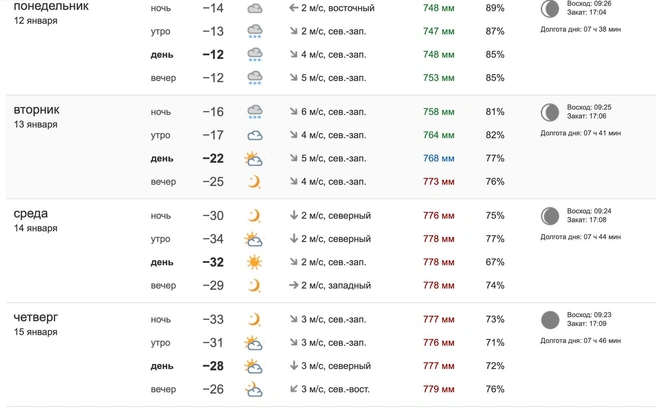Click the full moon phase icon for Thursday

(x=550, y=320)
